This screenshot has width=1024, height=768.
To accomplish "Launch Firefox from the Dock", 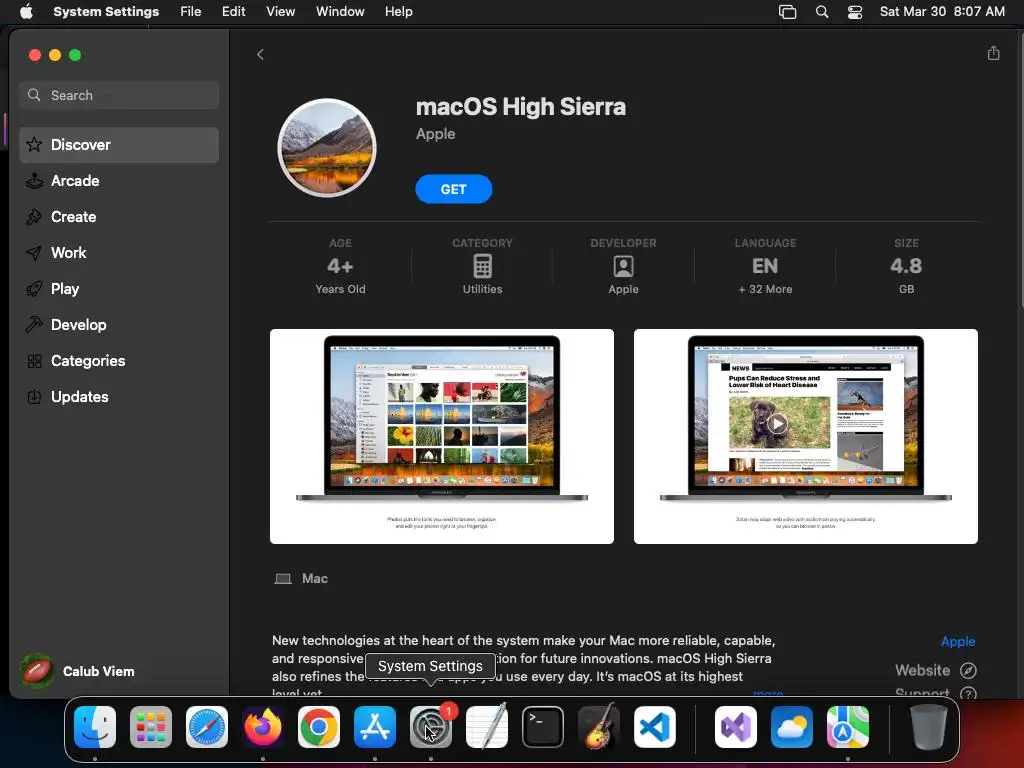I will [263, 727].
